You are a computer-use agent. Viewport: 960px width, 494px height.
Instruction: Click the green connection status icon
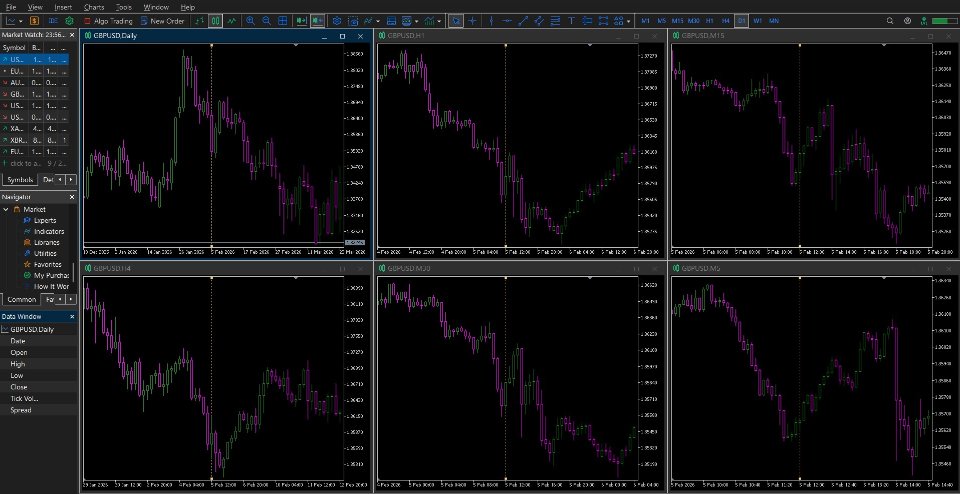pyautogui.click(x=923, y=21)
